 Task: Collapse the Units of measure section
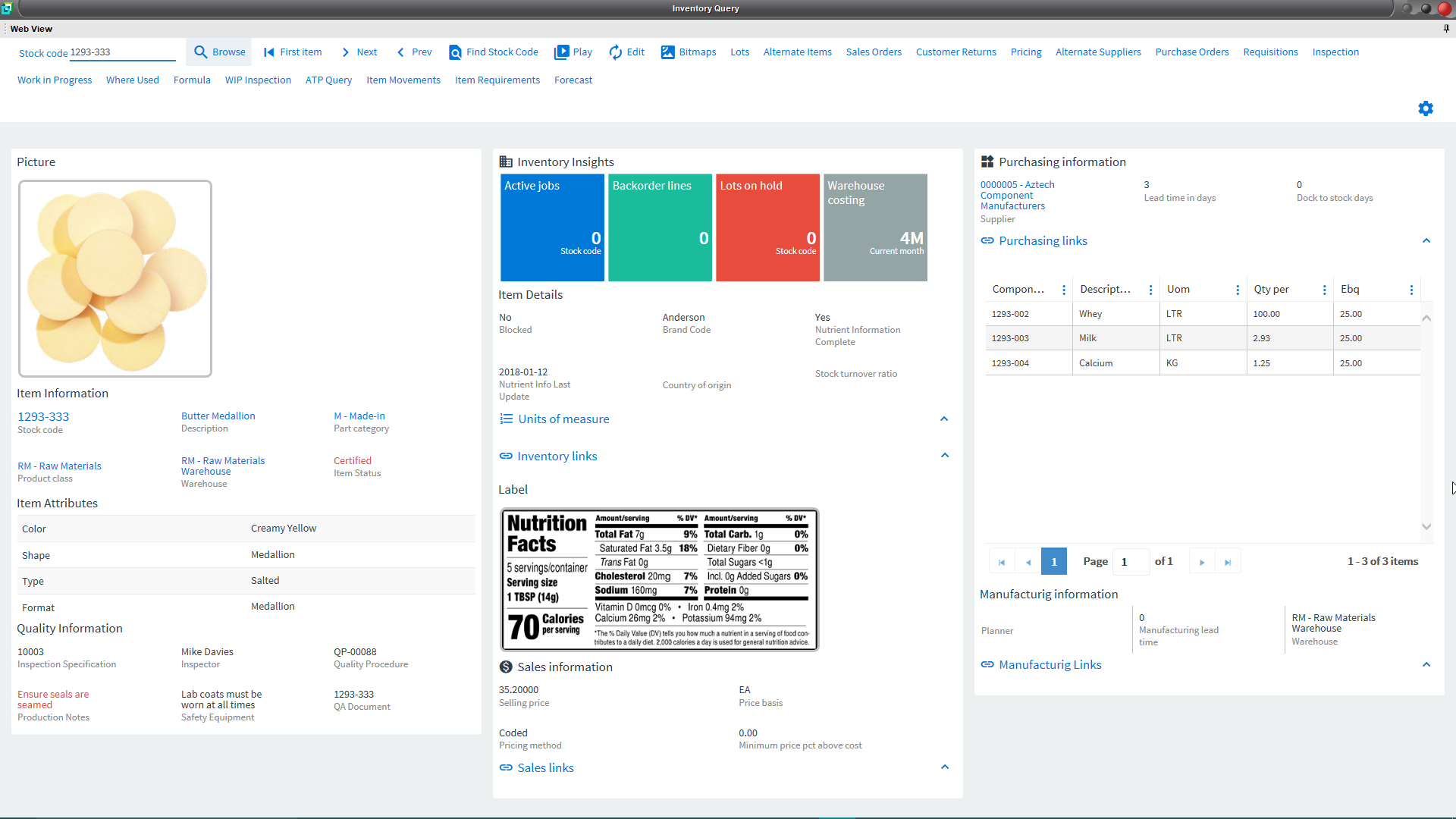tap(944, 419)
